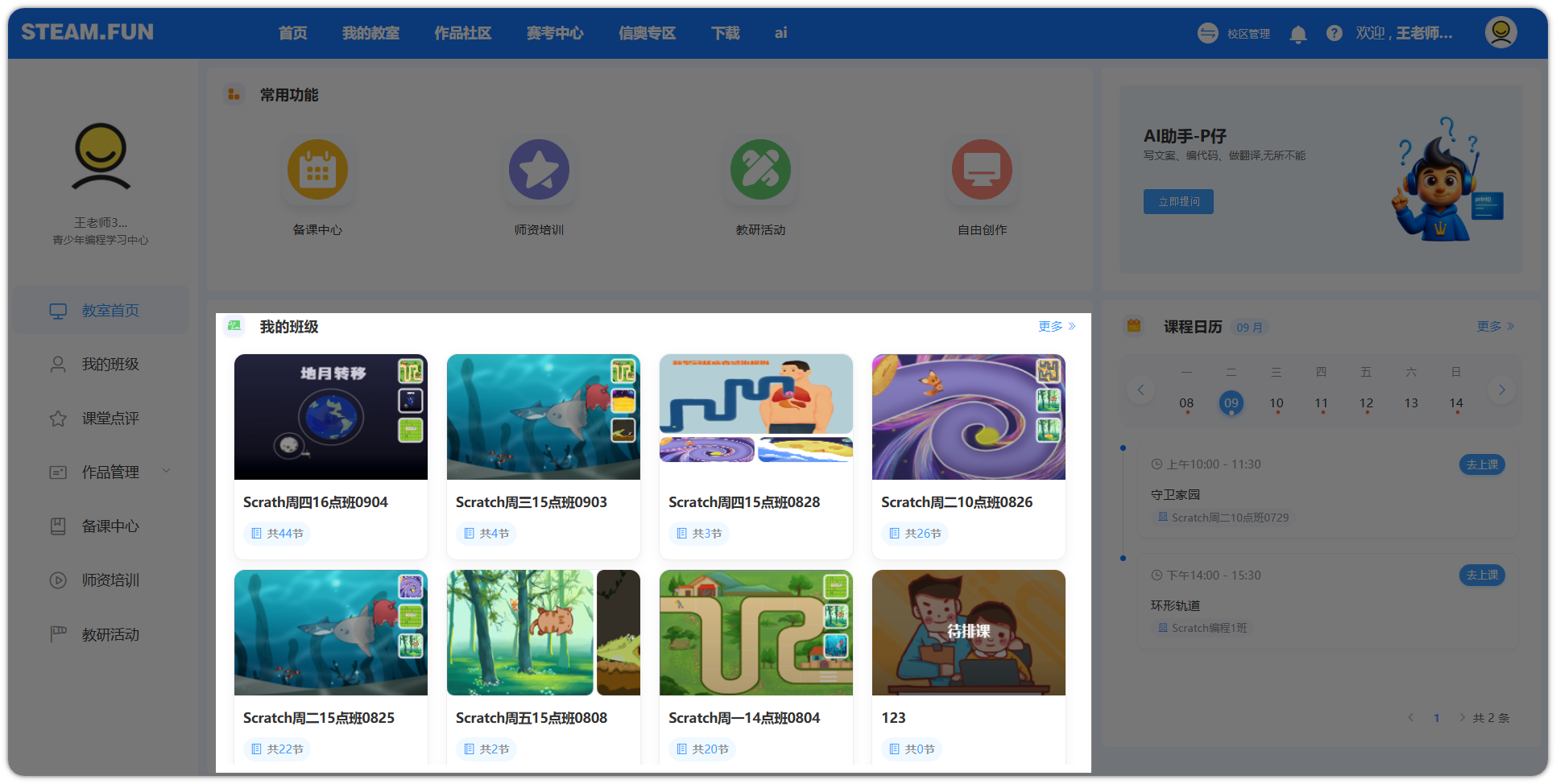Select 教室首页 in the sidebar
1556x784 pixels.
pyautogui.click(x=101, y=311)
